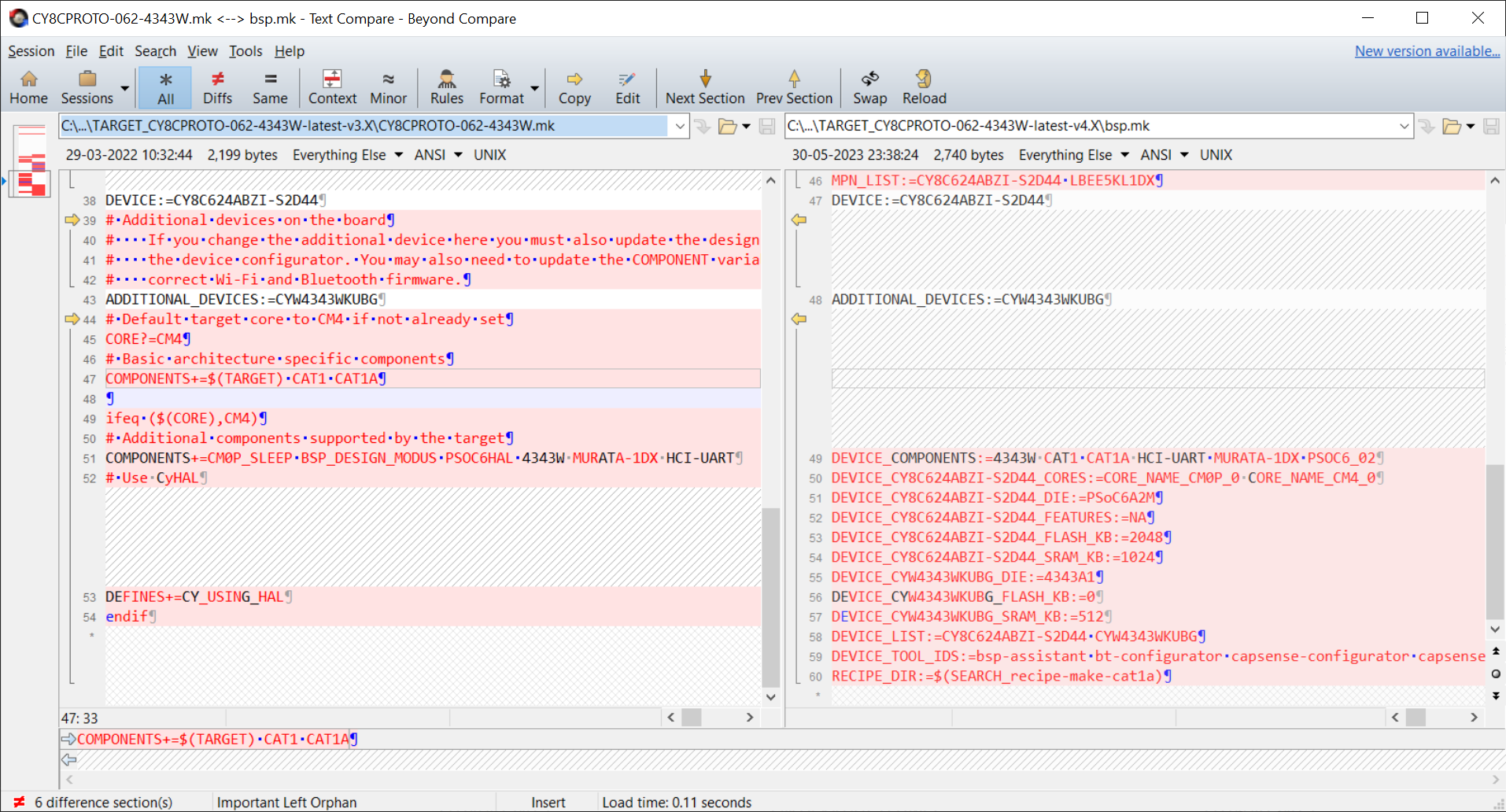Reload the compared files
Viewport: 1506px width, 812px height.
pos(924,87)
